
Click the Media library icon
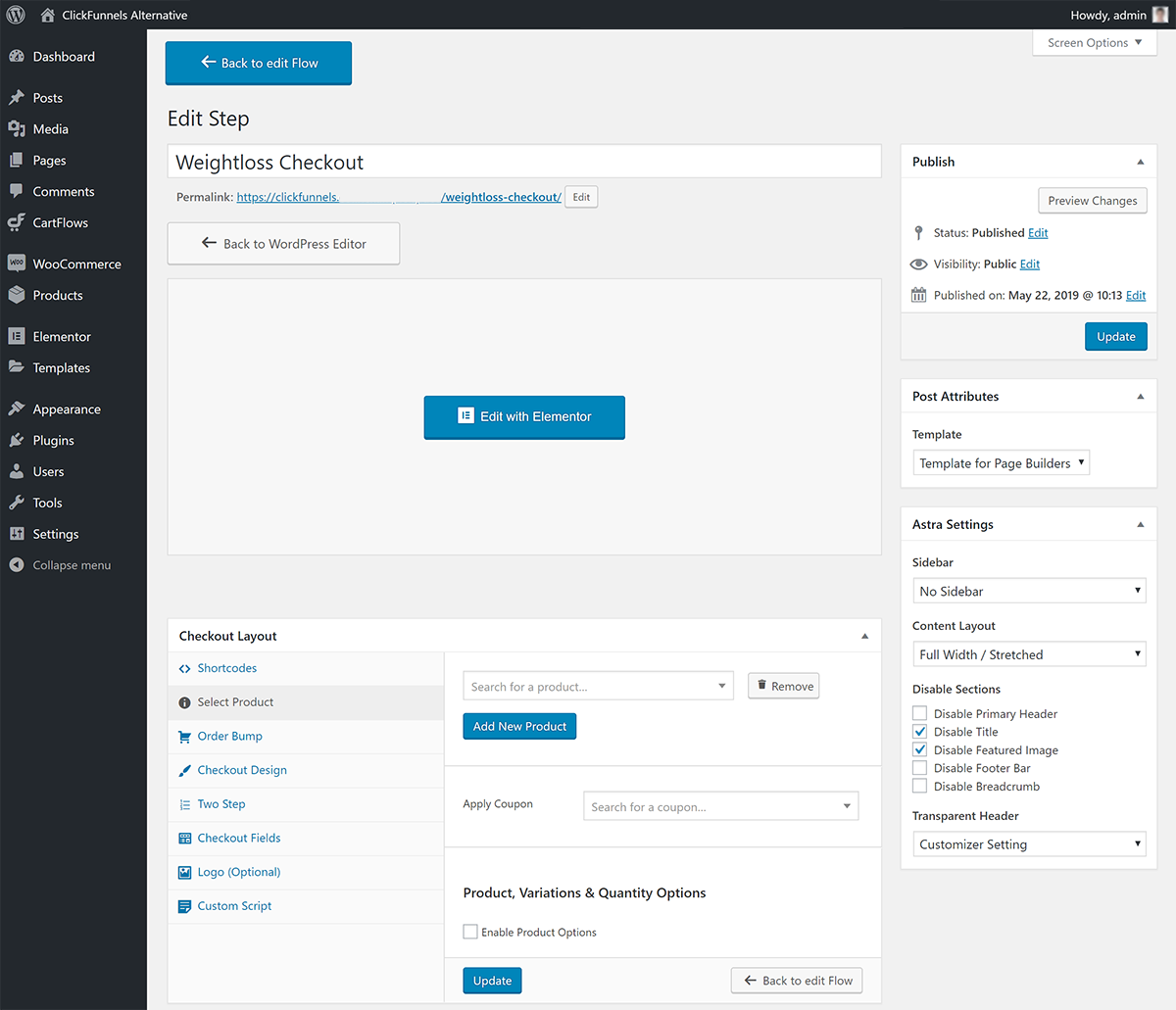coord(17,129)
